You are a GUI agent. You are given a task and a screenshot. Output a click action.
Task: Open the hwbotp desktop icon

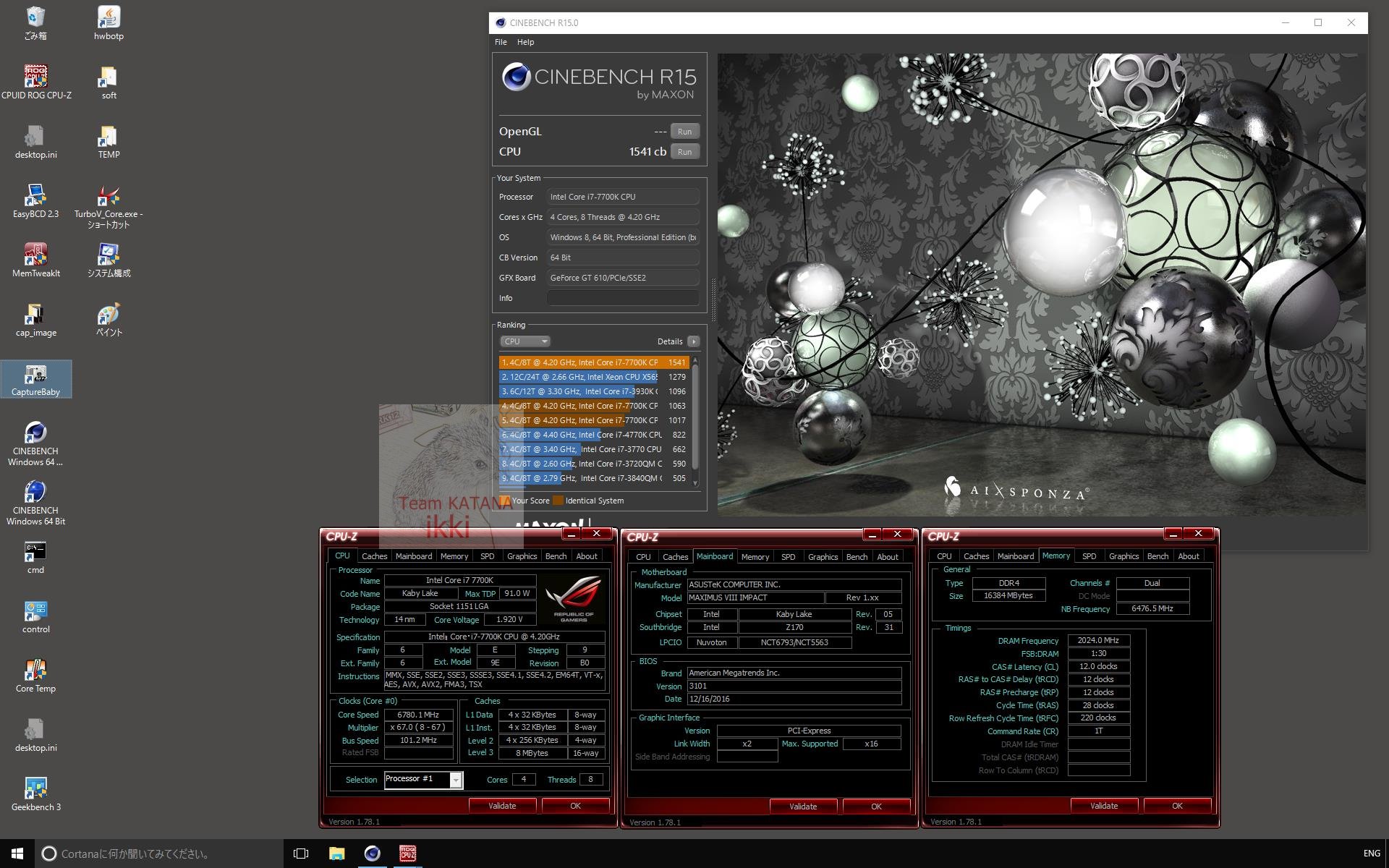tap(109, 23)
